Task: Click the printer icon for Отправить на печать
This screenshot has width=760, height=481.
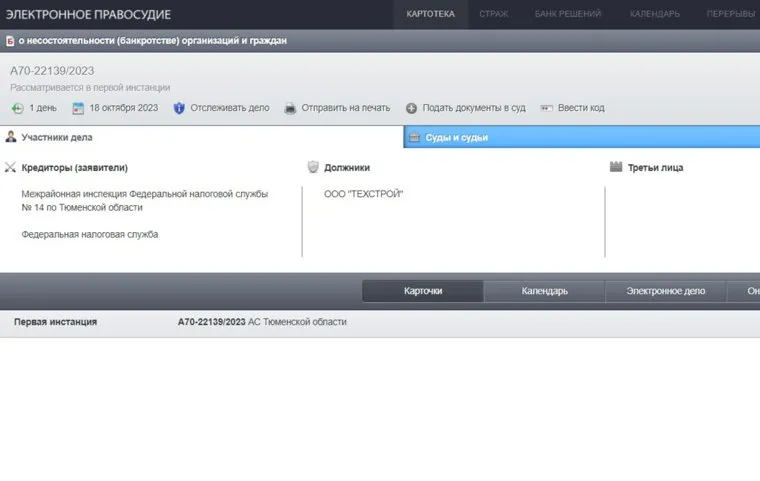Action: coord(290,108)
